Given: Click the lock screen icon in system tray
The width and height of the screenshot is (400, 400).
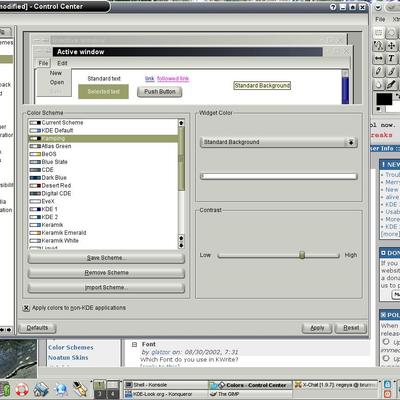Looking at the screenshot, I should click(388, 384).
